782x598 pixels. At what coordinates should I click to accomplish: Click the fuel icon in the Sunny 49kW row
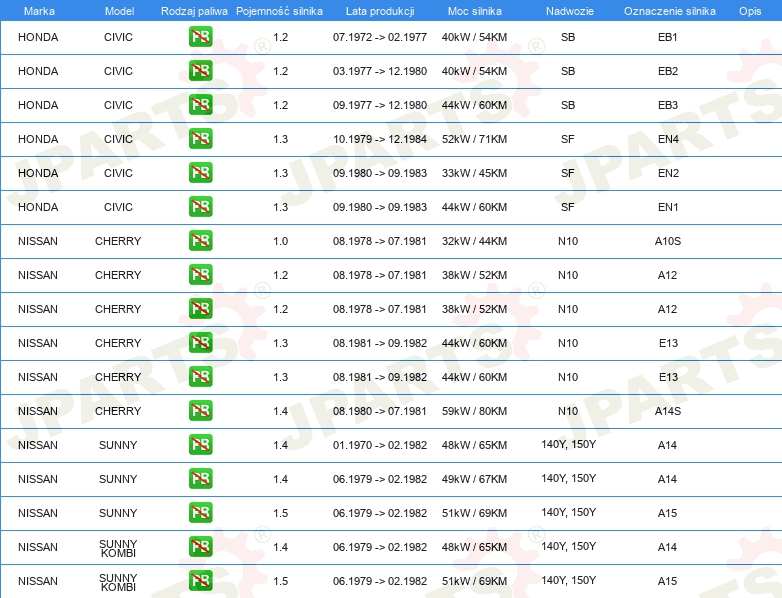click(200, 478)
